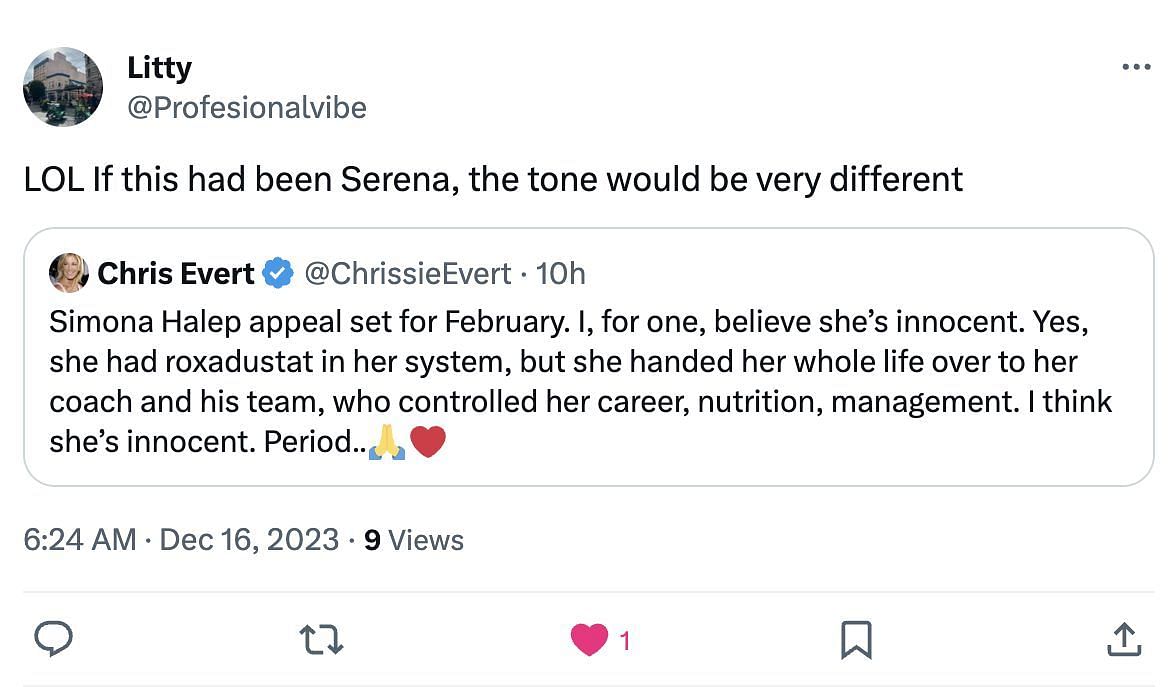1174x687 pixels.
Task: Click the red heart emoji in quote
Action: (428, 442)
